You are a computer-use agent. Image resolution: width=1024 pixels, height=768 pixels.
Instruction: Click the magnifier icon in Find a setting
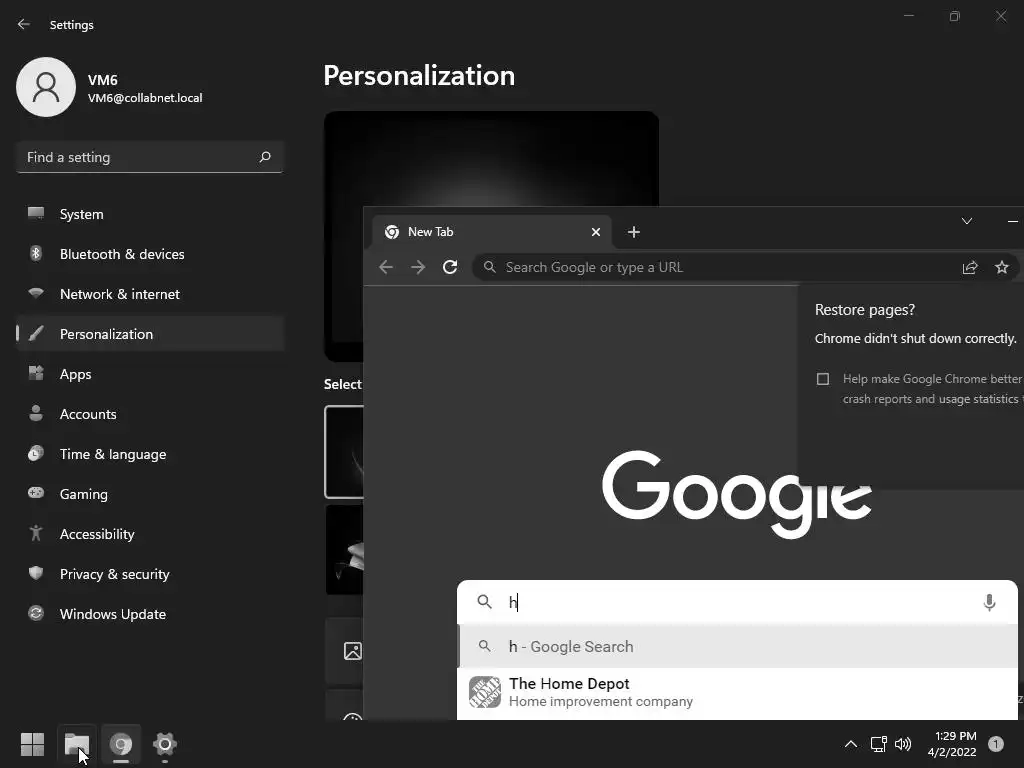coord(264,157)
